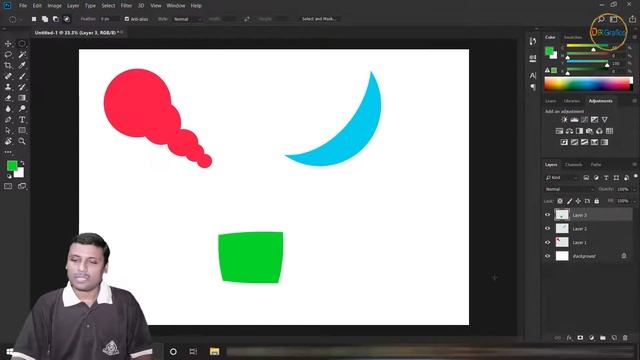Select the Eraser tool
640x360 pixels.
click(8, 98)
